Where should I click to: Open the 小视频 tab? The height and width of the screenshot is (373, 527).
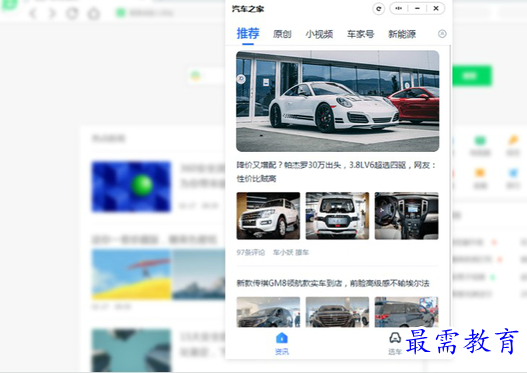[319, 34]
